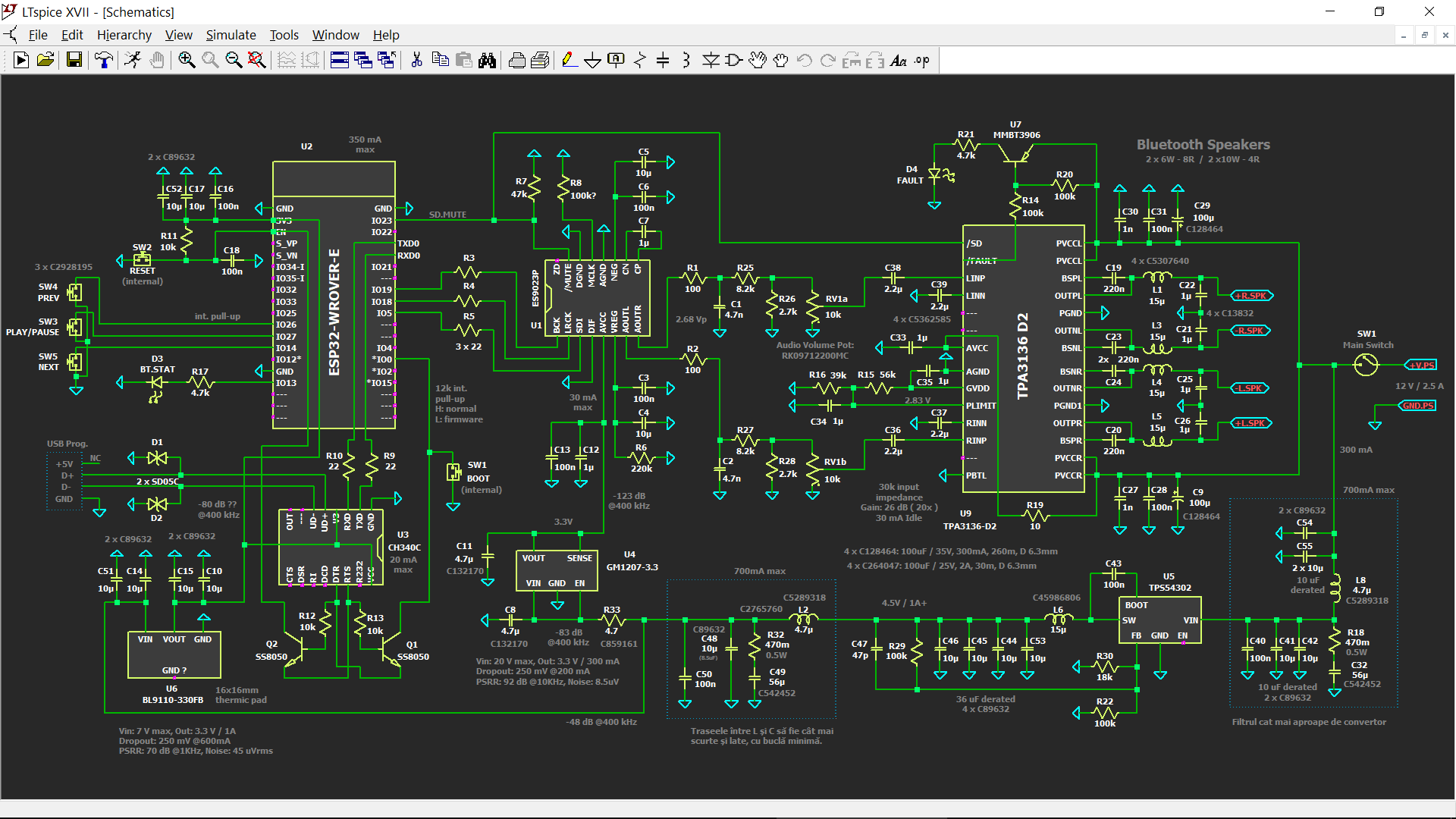
Task: Select the SPICE directive .op tool
Action: coord(922,60)
